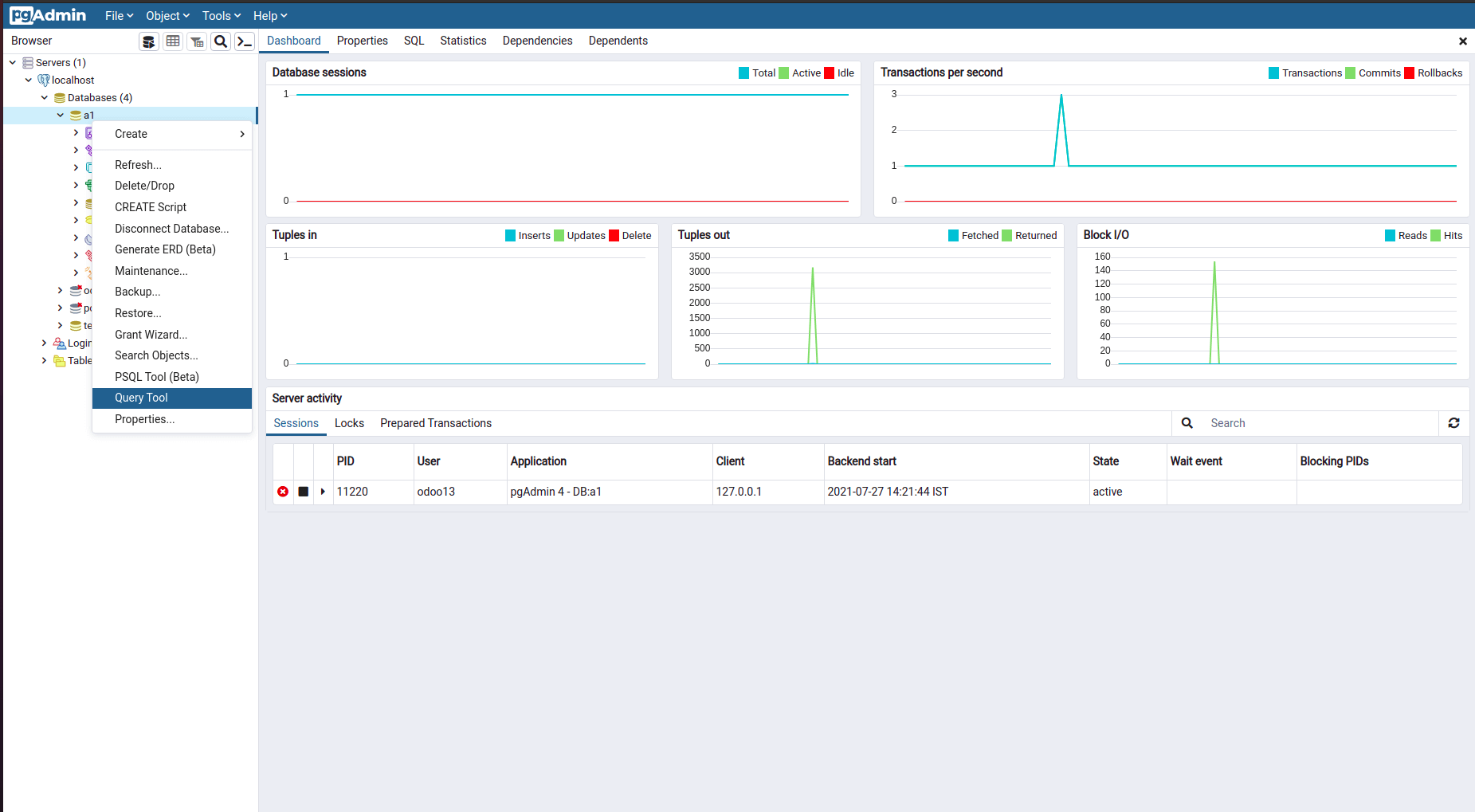Choose Disconnect Database... option
The width and height of the screenshot is (1475, 812).
tap(172, 229)
